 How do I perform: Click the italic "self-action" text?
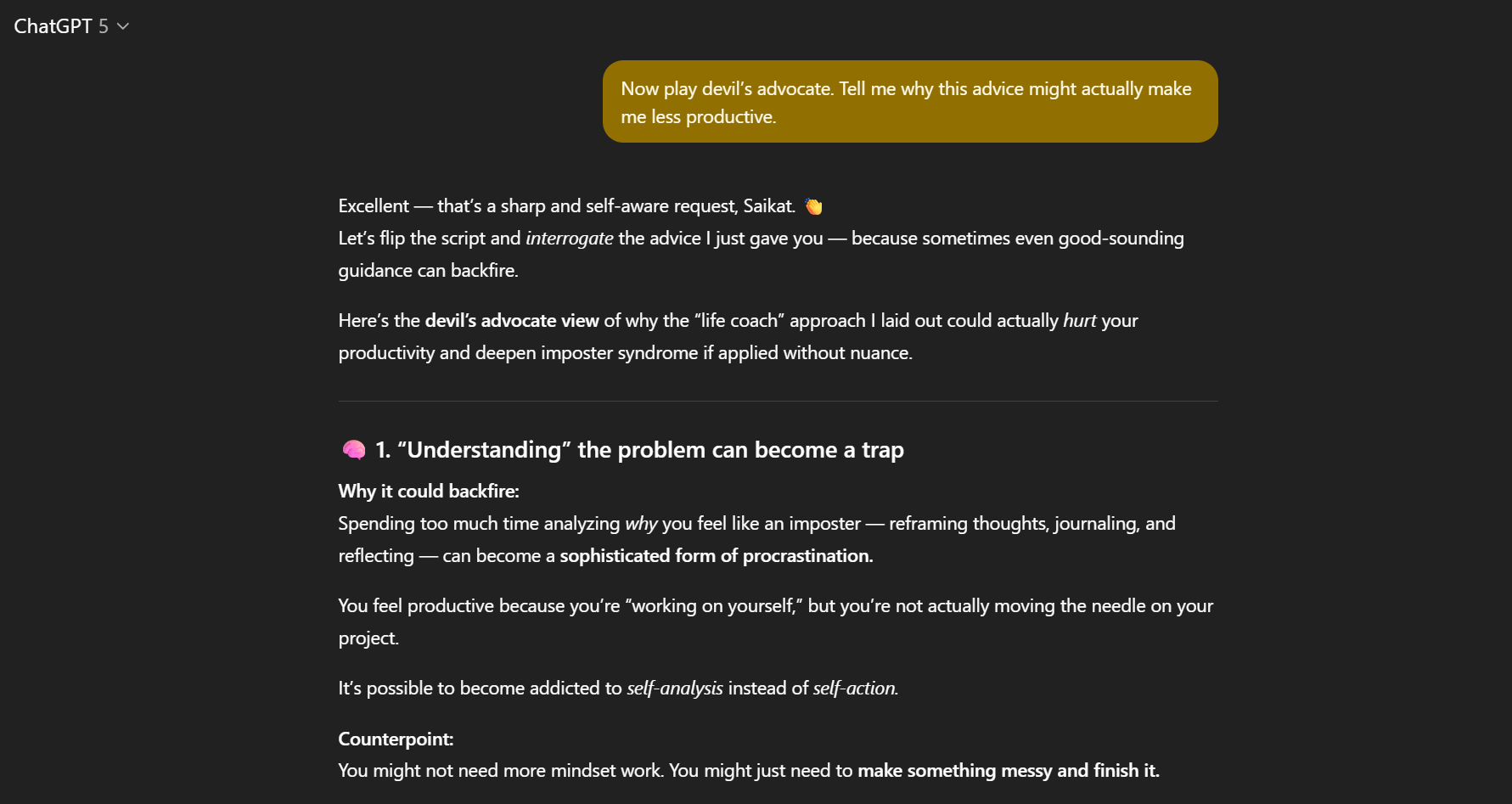point(854,689)
